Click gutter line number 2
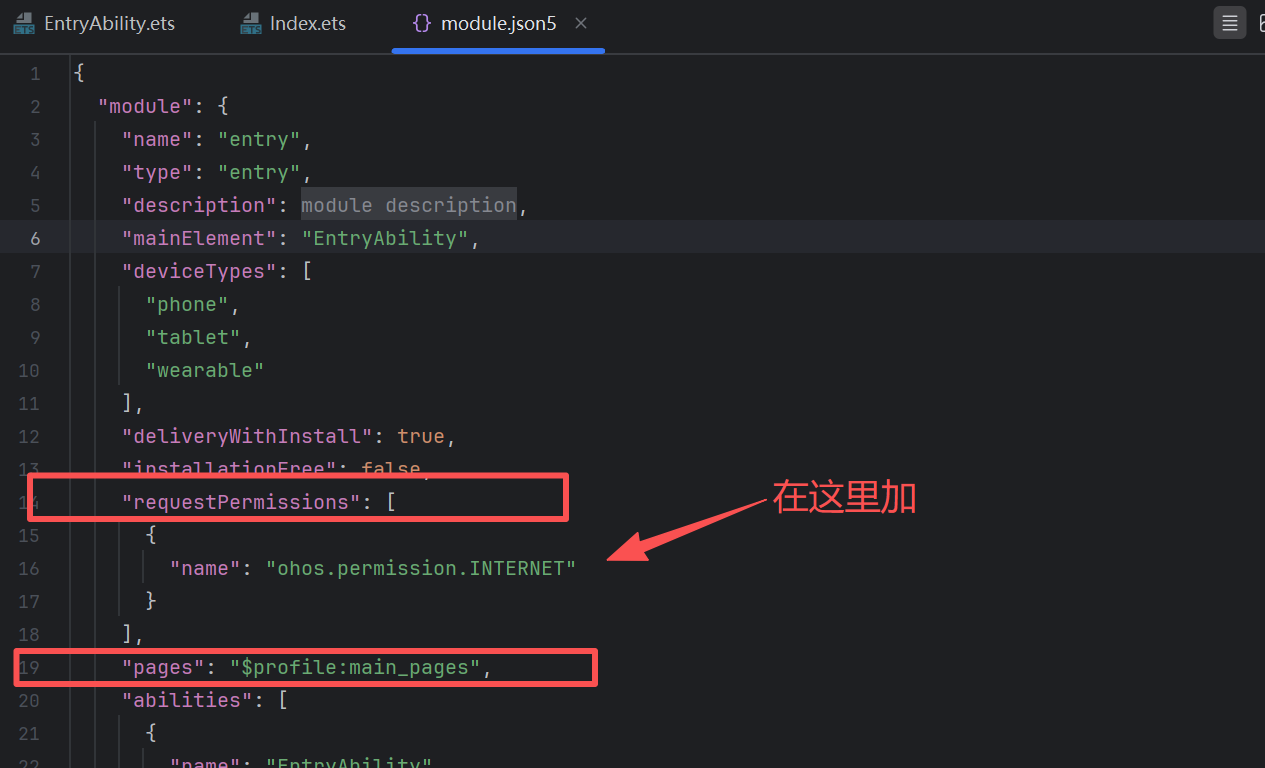 [x=35, y=106]
